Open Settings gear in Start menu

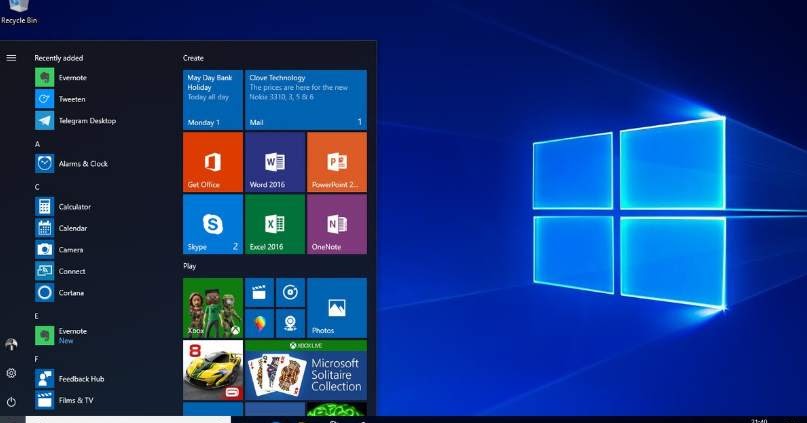(x=11, y=373)
